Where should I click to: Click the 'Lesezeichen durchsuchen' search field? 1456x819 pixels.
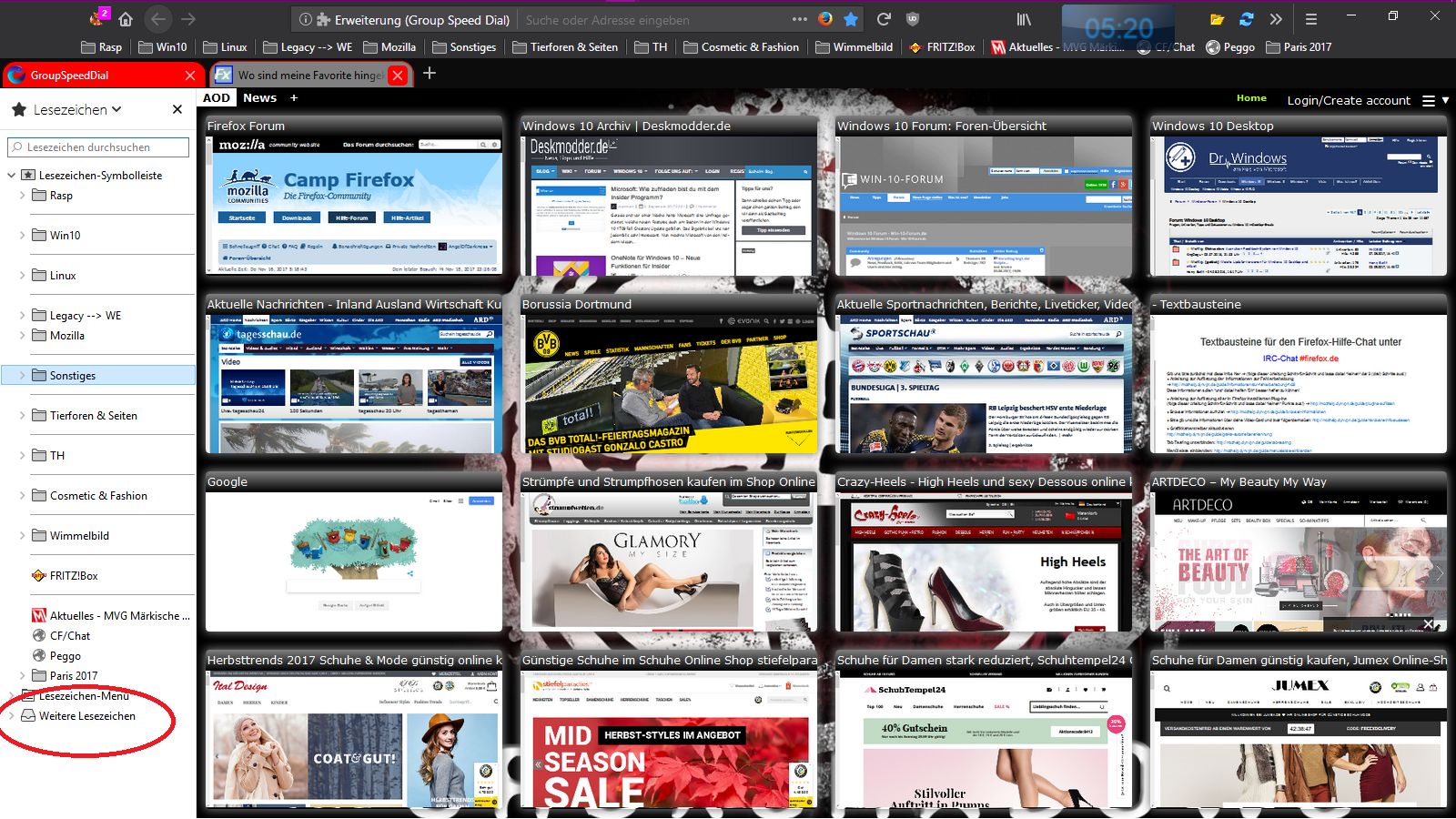[98, 147]
